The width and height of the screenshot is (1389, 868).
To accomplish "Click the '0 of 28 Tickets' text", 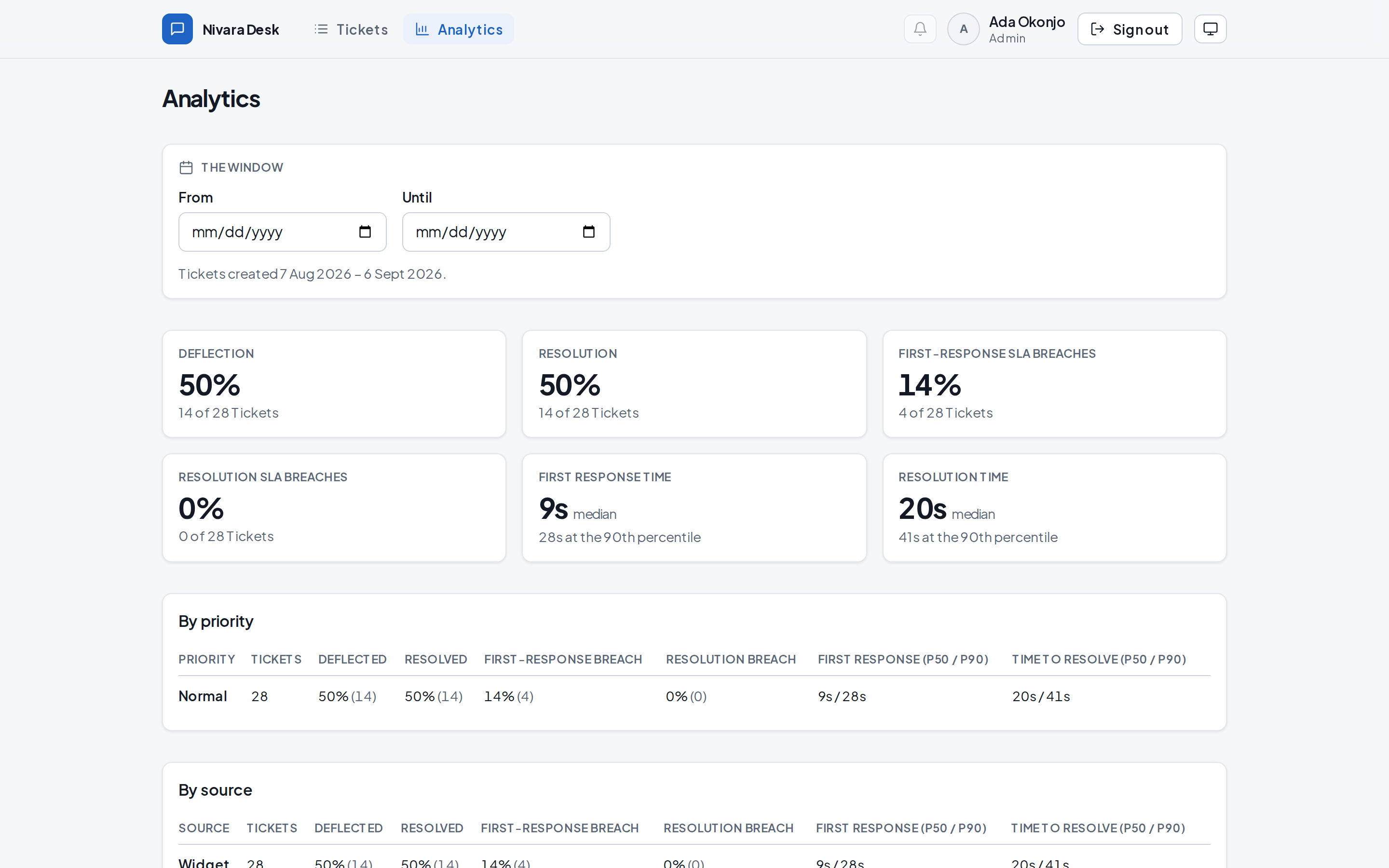I will tap(226, 536).
